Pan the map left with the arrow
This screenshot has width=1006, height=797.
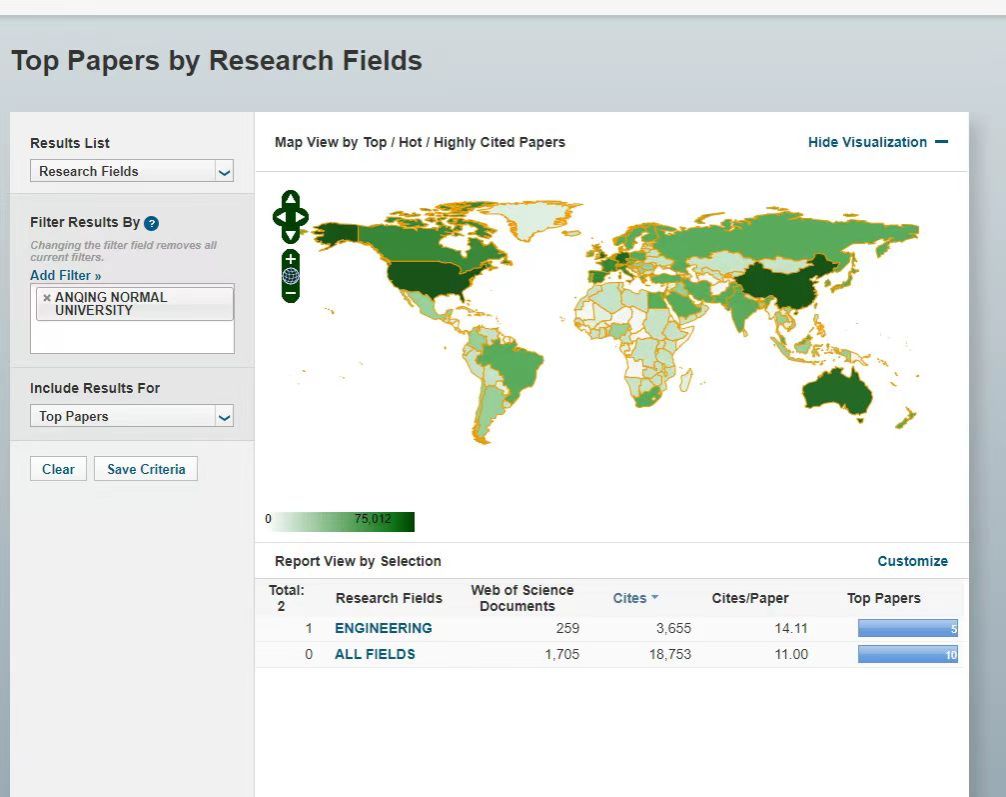(x=279, y=217)
